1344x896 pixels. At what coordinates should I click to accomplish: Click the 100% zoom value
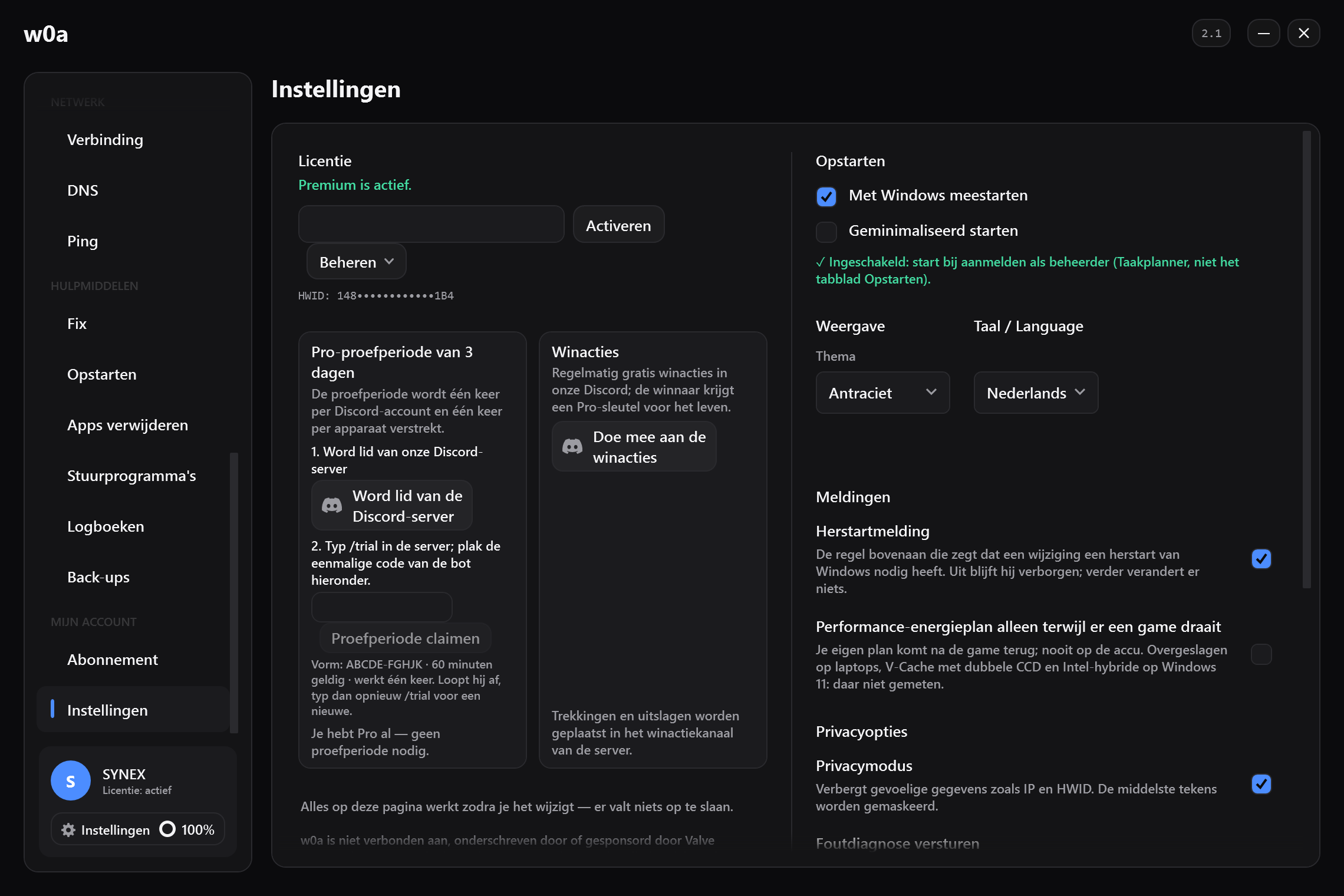[198, 830]
